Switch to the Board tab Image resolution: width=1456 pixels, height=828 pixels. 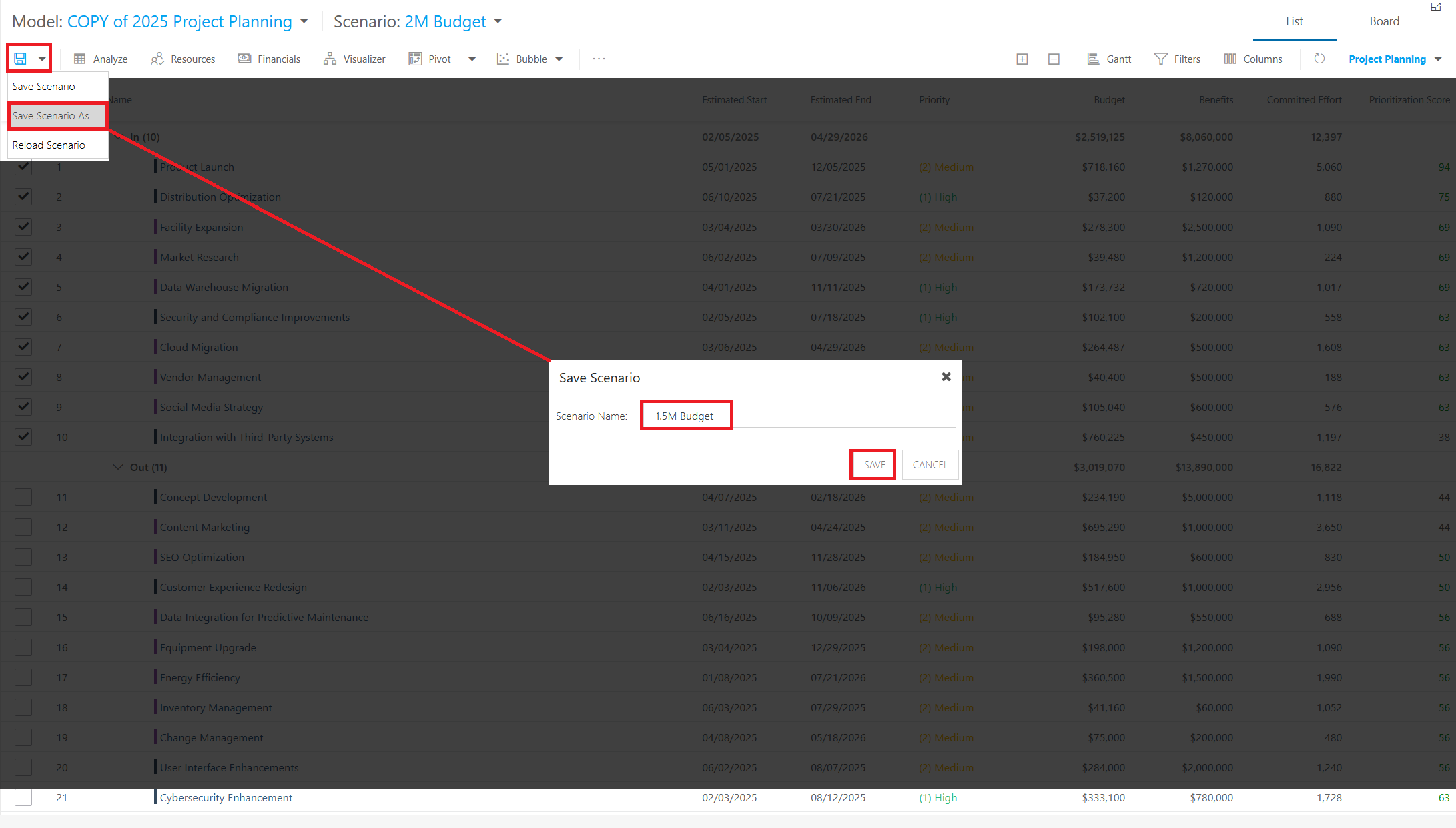click(1384, 21)
